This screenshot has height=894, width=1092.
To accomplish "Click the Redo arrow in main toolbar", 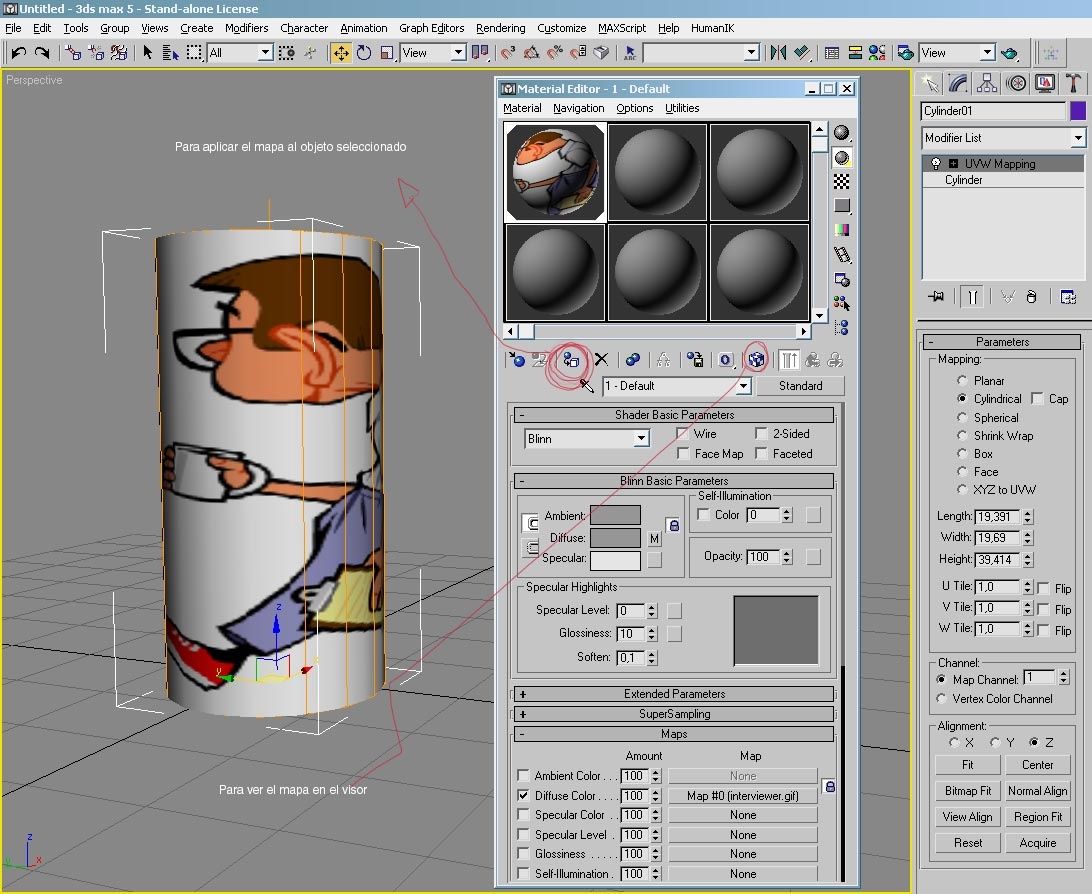I will [42, 53].
